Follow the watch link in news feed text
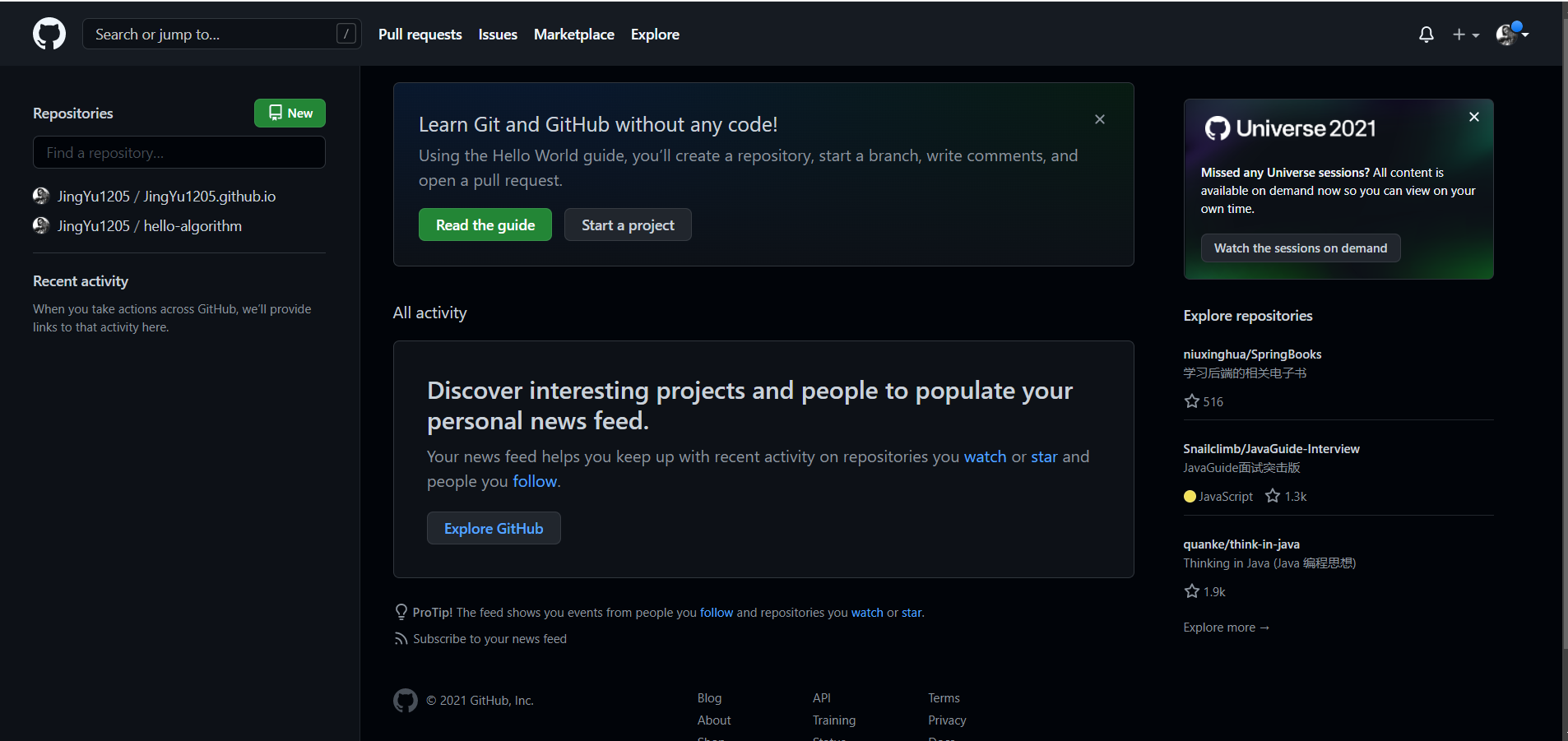This screenshot has height=741, width=1568. click(x=985, y=456)
